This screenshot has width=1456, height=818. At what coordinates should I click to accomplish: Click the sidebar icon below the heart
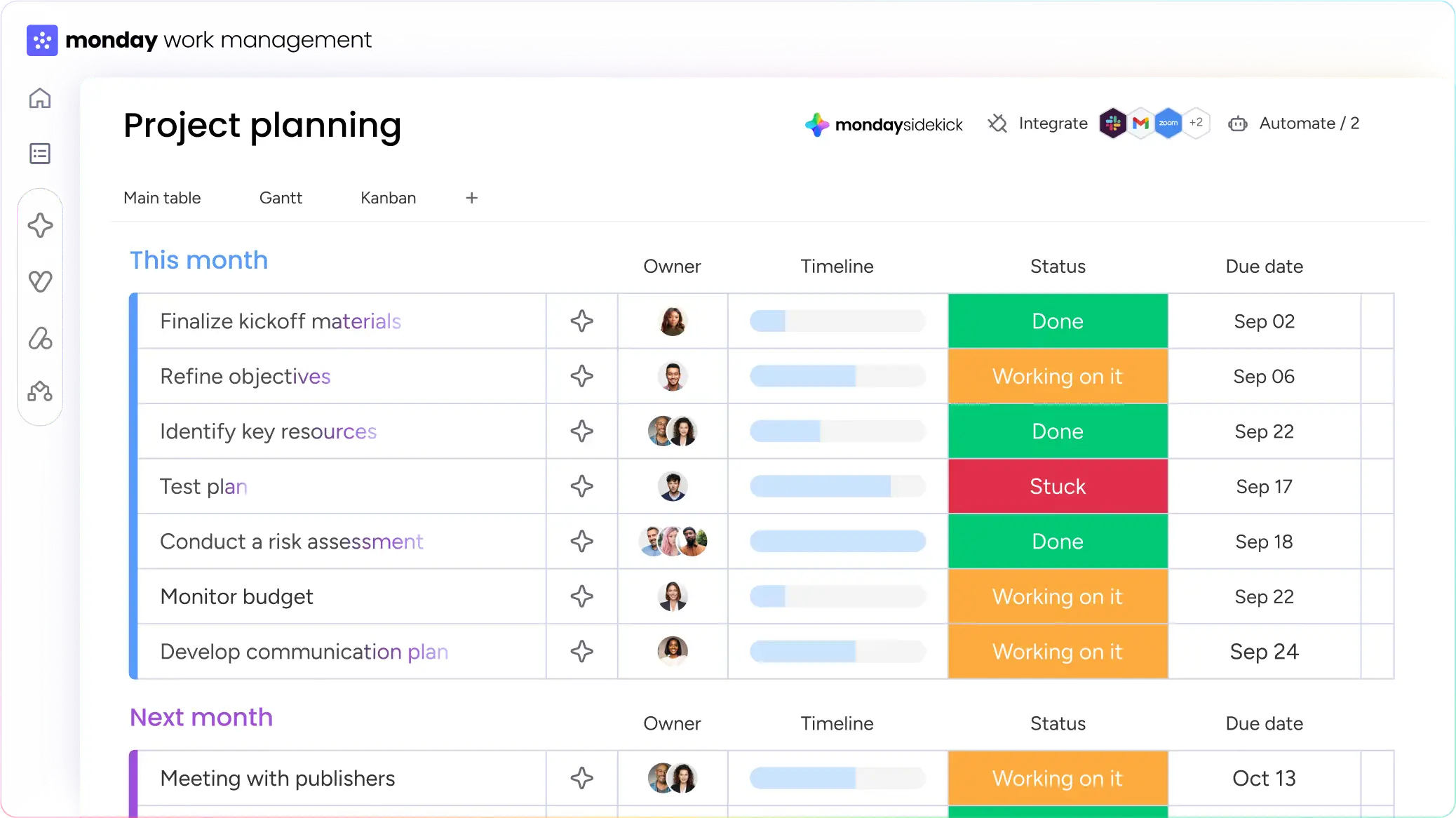40,338
